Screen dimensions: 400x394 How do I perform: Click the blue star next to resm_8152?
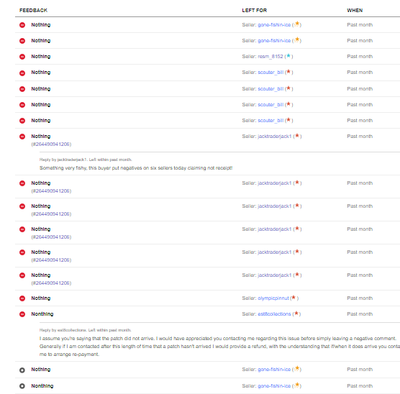289,56
